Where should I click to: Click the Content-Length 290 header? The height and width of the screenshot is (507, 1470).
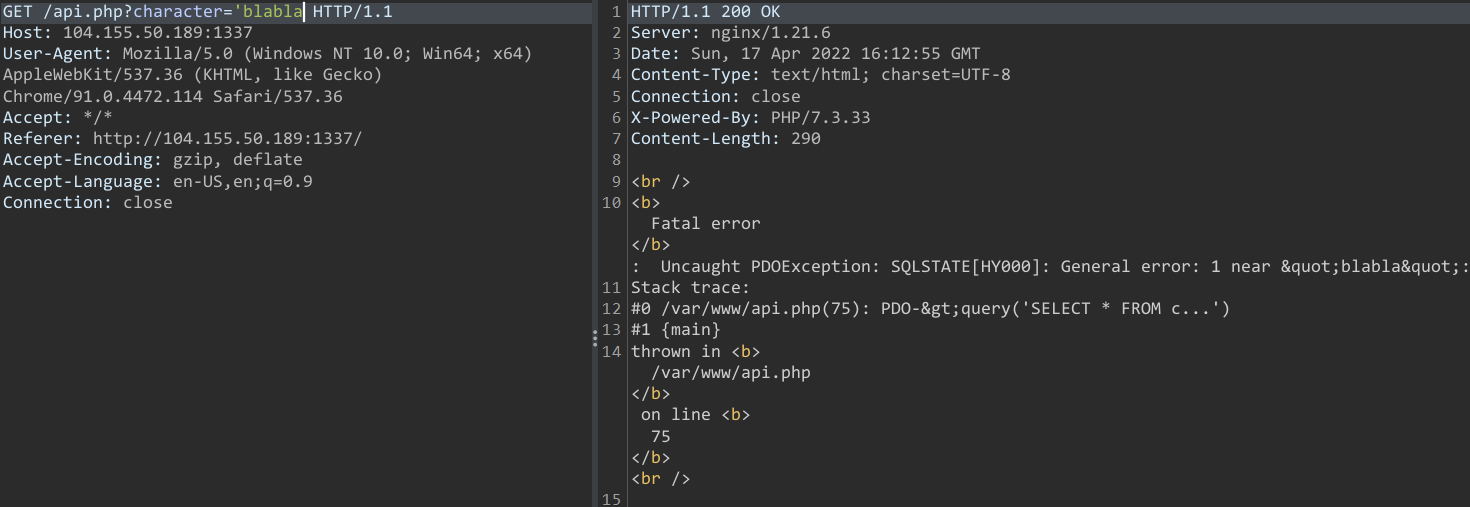click(x=725, y=139)
